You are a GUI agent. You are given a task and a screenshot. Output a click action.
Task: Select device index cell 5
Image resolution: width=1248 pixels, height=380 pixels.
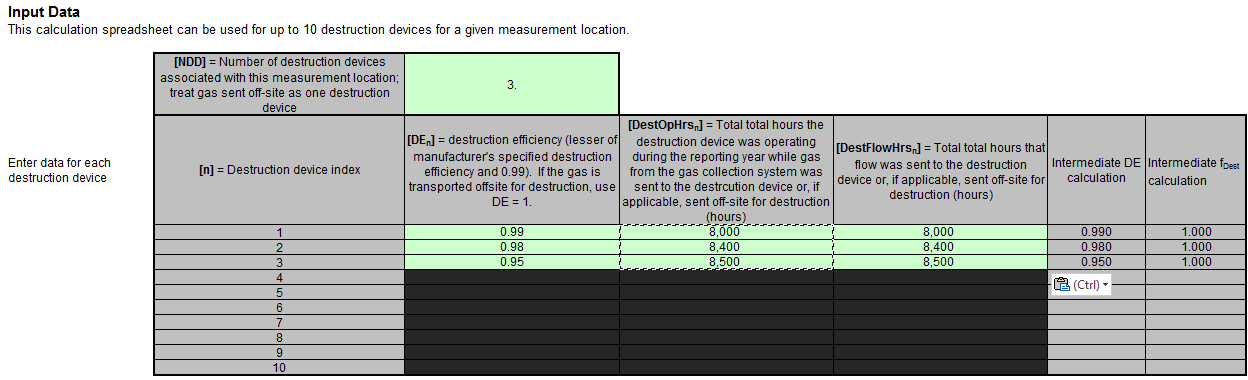(x=279, y=292)
